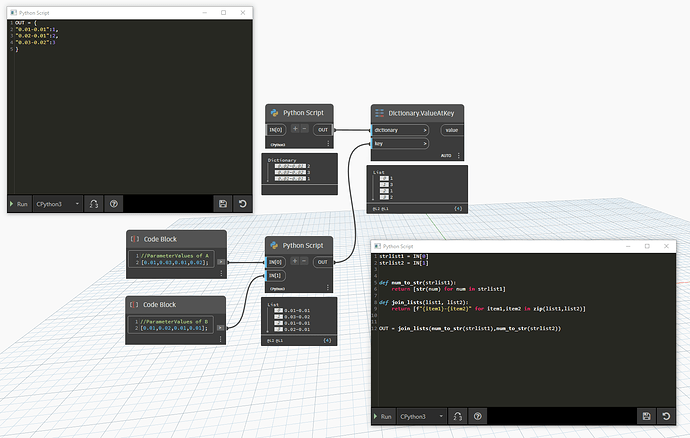Click Python icon on the node with IN[1] port
Image resolution: width=690 pixels, height=438 pixels.
274,245
